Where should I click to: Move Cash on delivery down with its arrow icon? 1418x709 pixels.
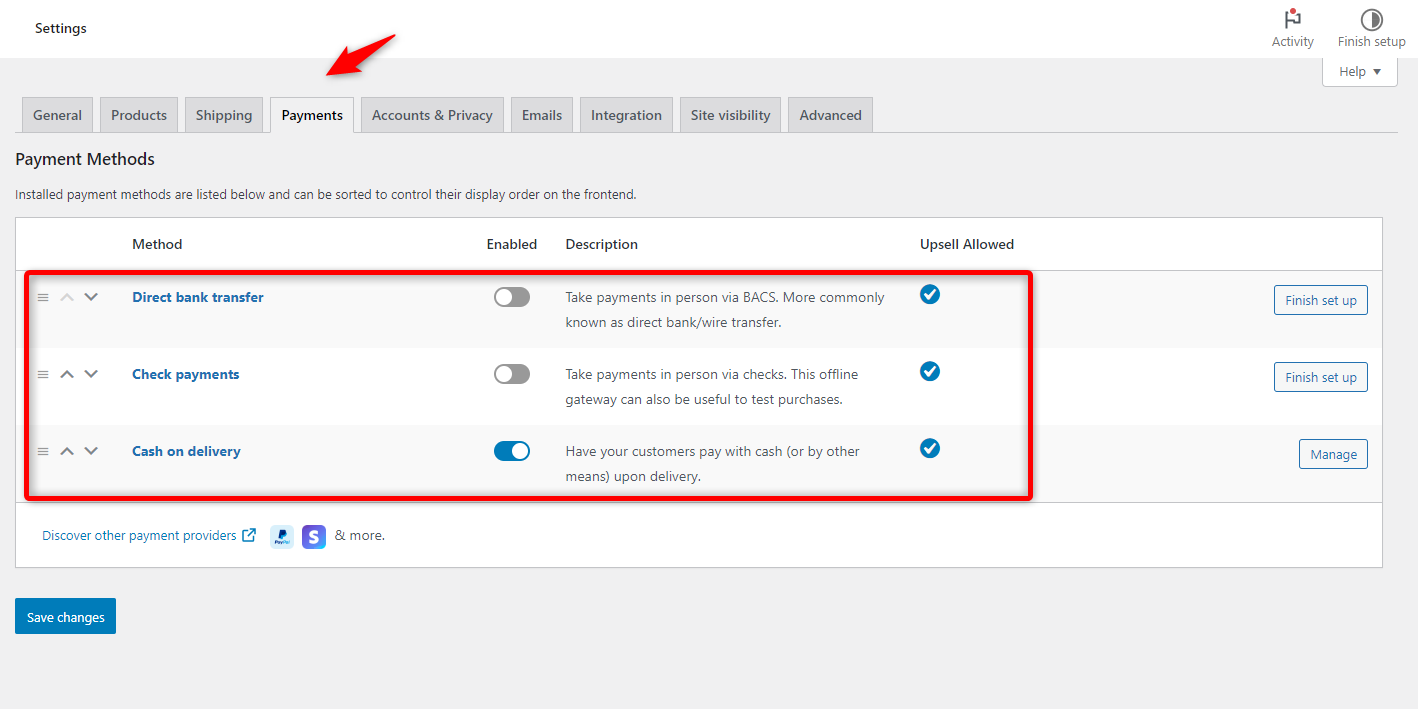(x=90, y=451)
